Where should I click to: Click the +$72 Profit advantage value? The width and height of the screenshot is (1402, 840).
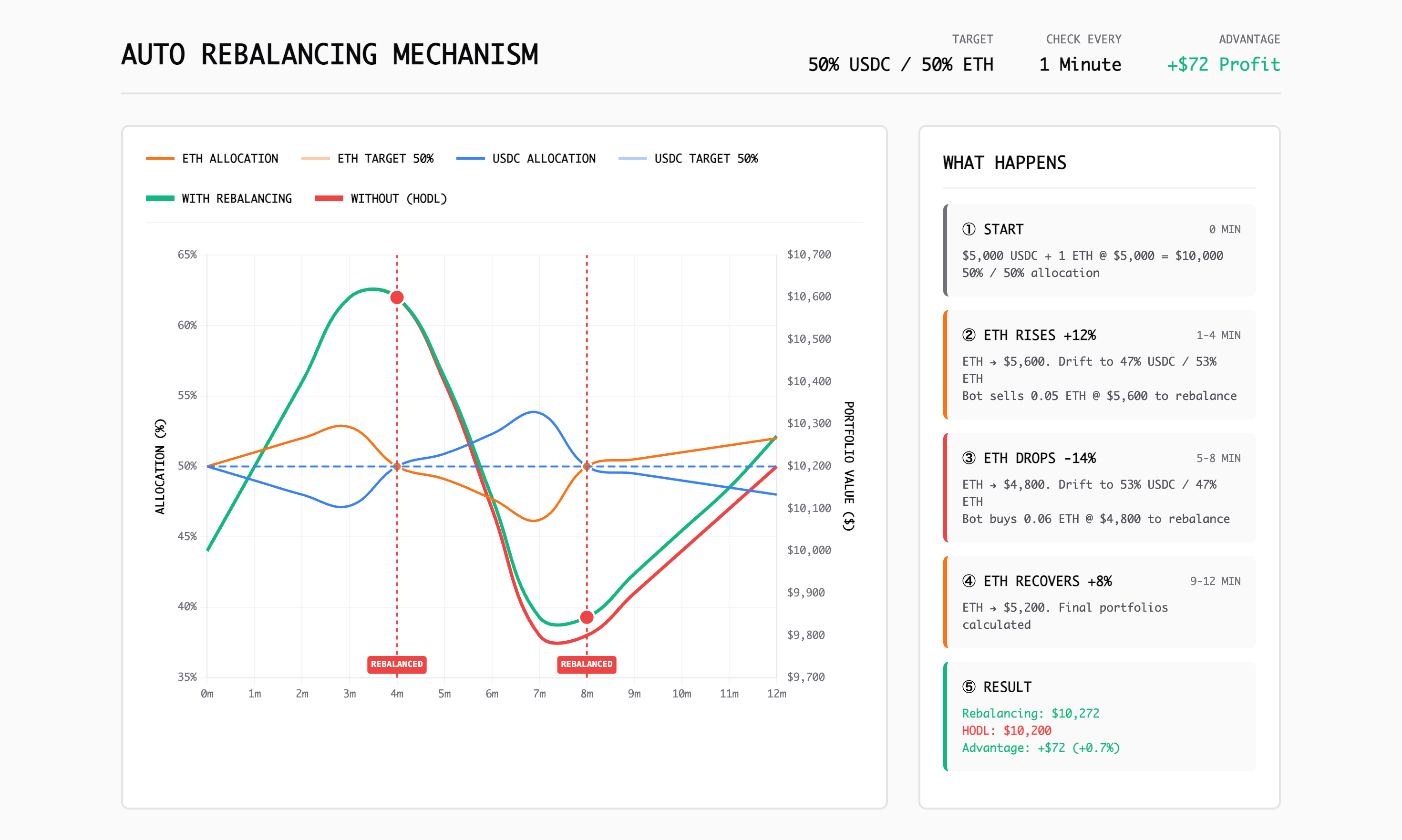(1223, 64)
